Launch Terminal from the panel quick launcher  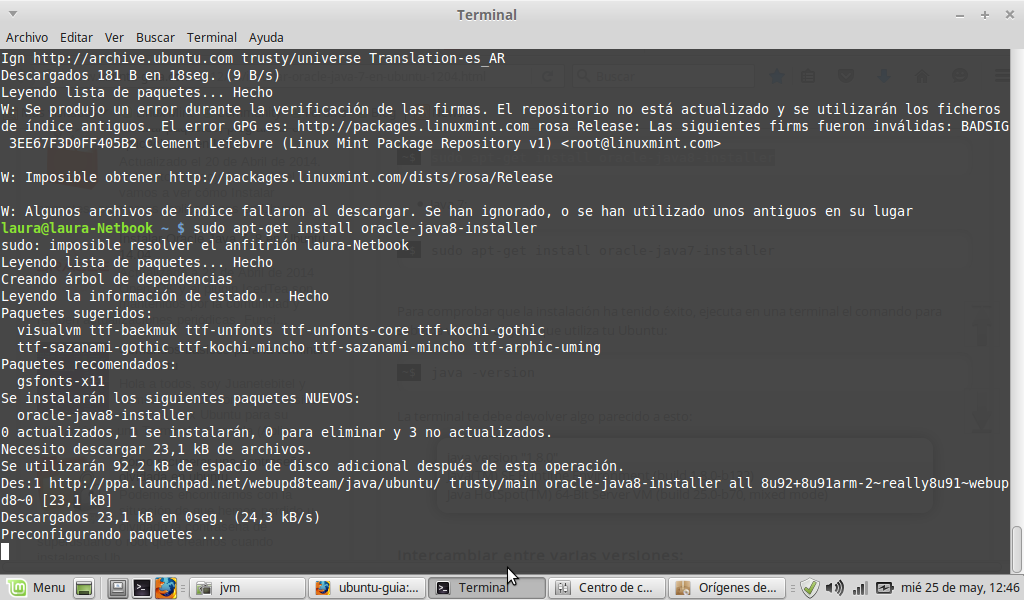point(141,587)
